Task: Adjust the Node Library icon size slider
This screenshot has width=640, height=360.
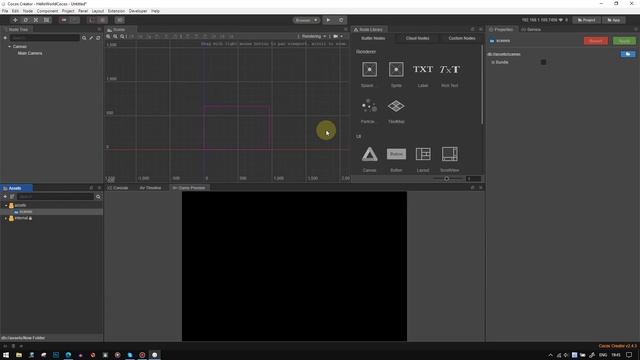Action: tap(447, 179)
